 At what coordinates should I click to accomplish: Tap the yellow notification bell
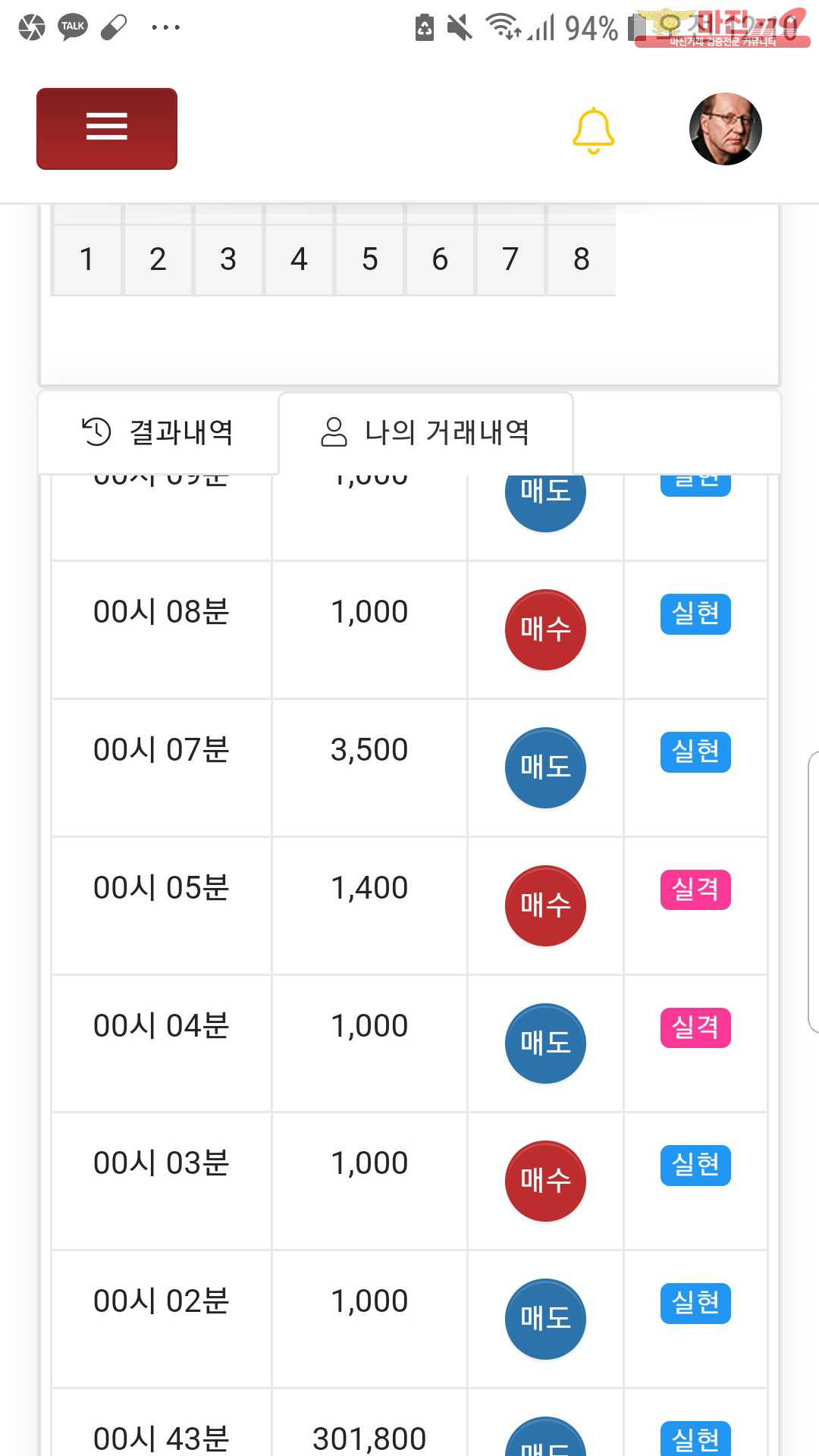point(593,130)
